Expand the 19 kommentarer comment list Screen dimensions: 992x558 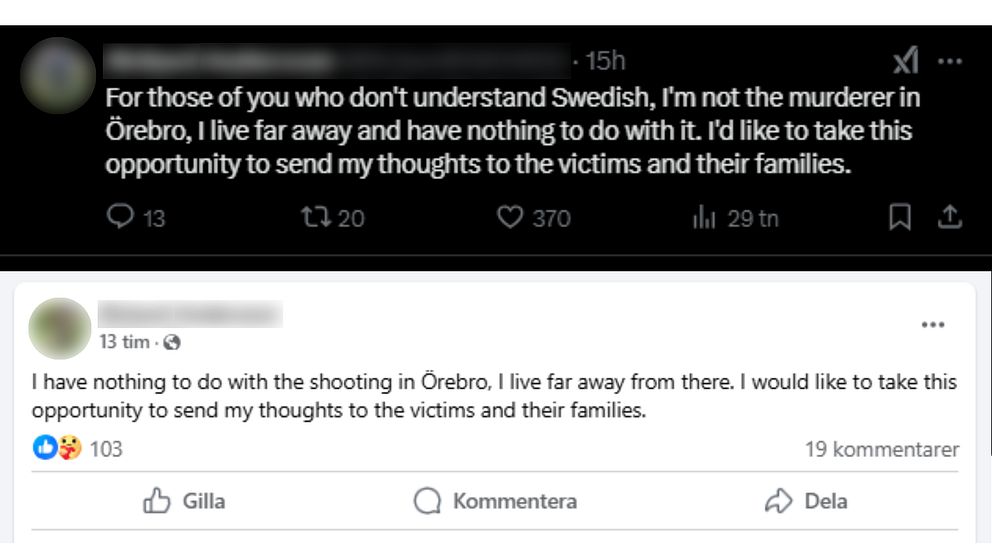click(x=881, y=449)
